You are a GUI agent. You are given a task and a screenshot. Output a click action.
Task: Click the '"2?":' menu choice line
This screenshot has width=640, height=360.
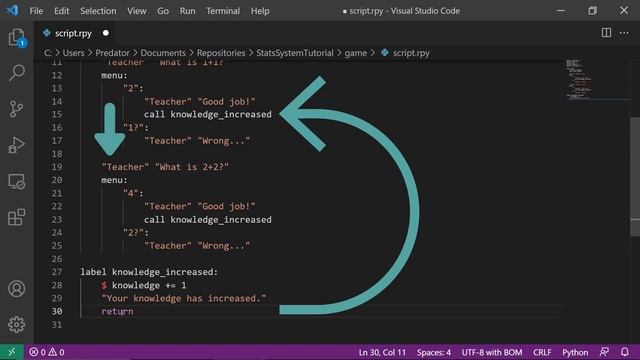tap(136, 233)
